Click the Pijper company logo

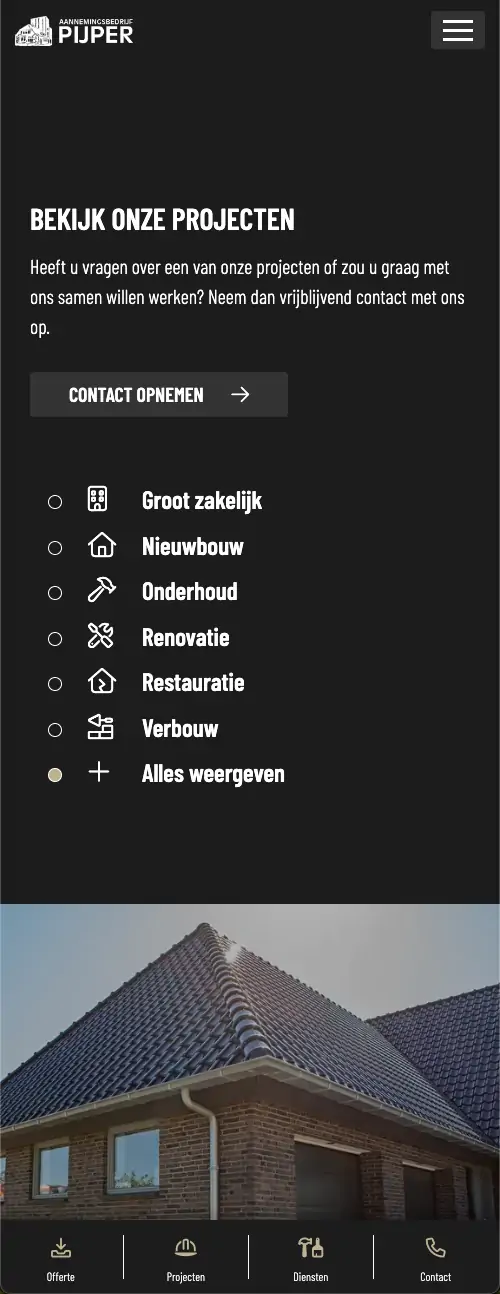tap(74, 30)
